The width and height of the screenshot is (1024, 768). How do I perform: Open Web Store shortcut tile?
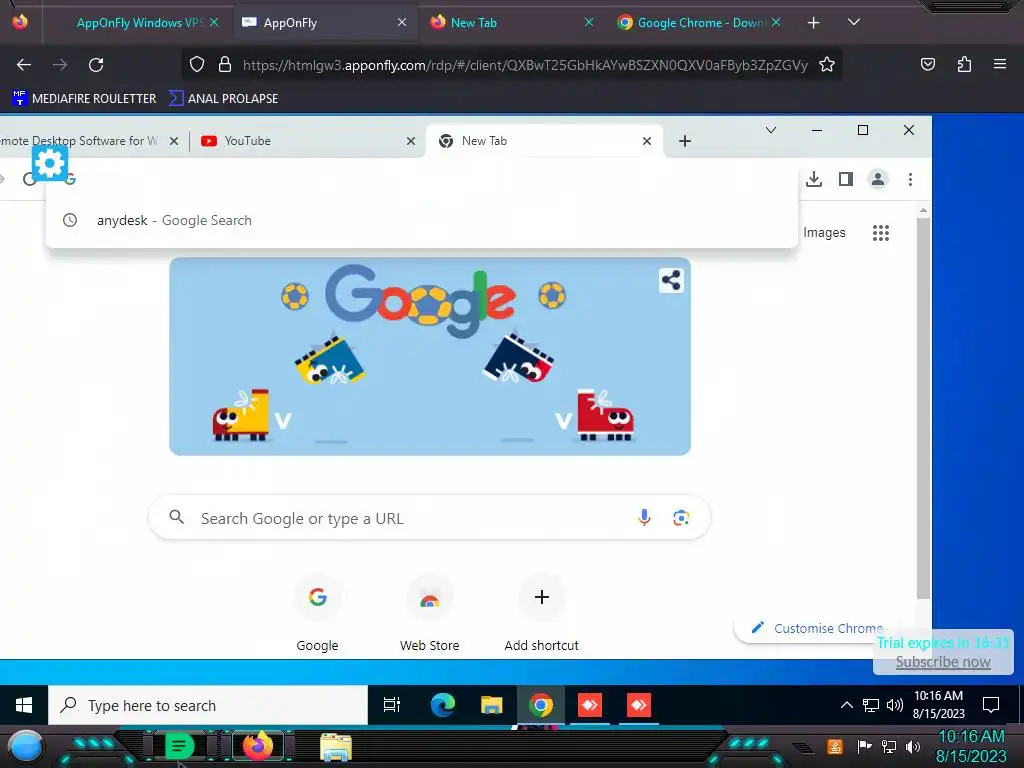429,613
